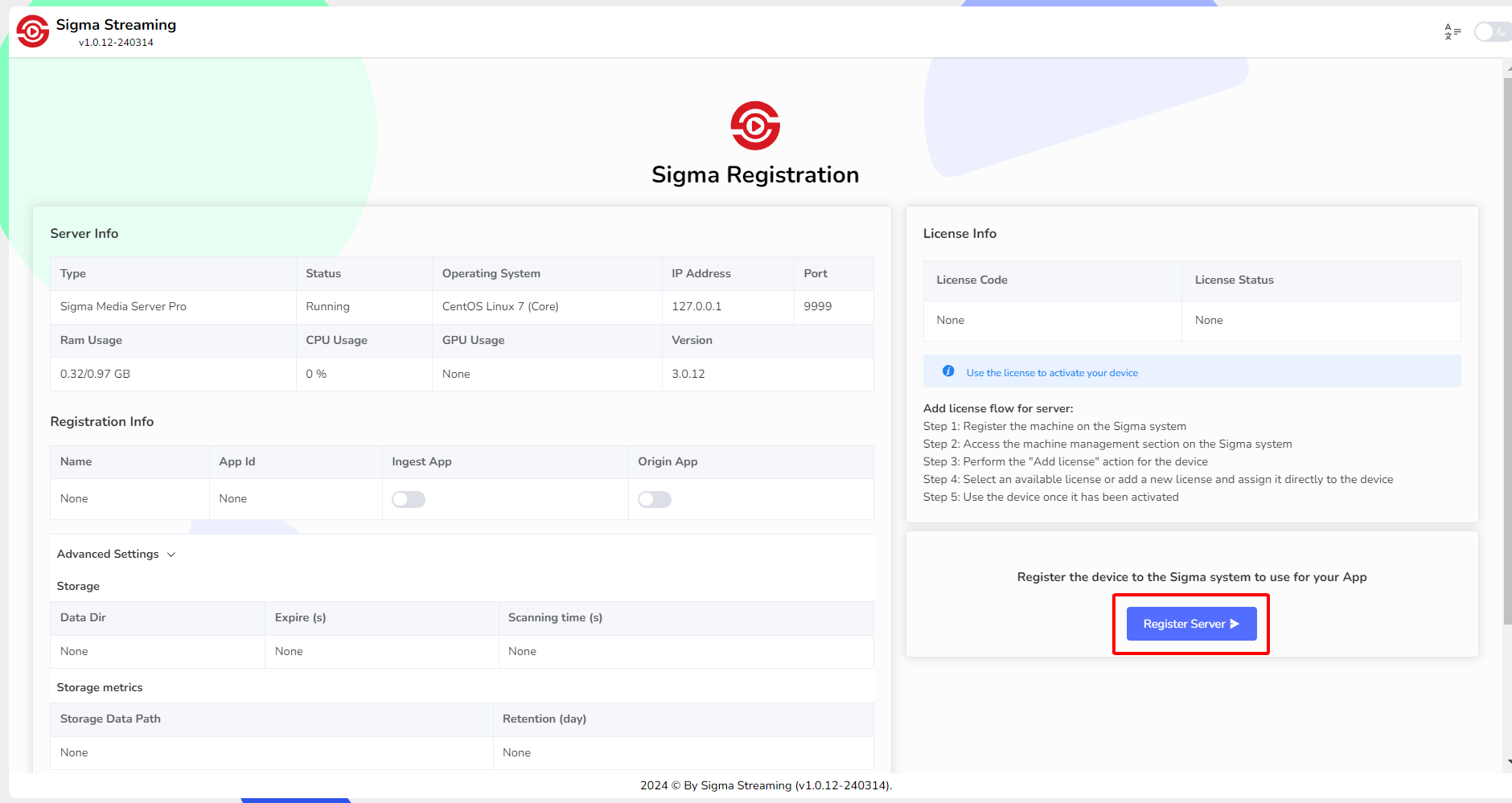
Task: Click the License Status column header
Action: tap(1234, 280)
